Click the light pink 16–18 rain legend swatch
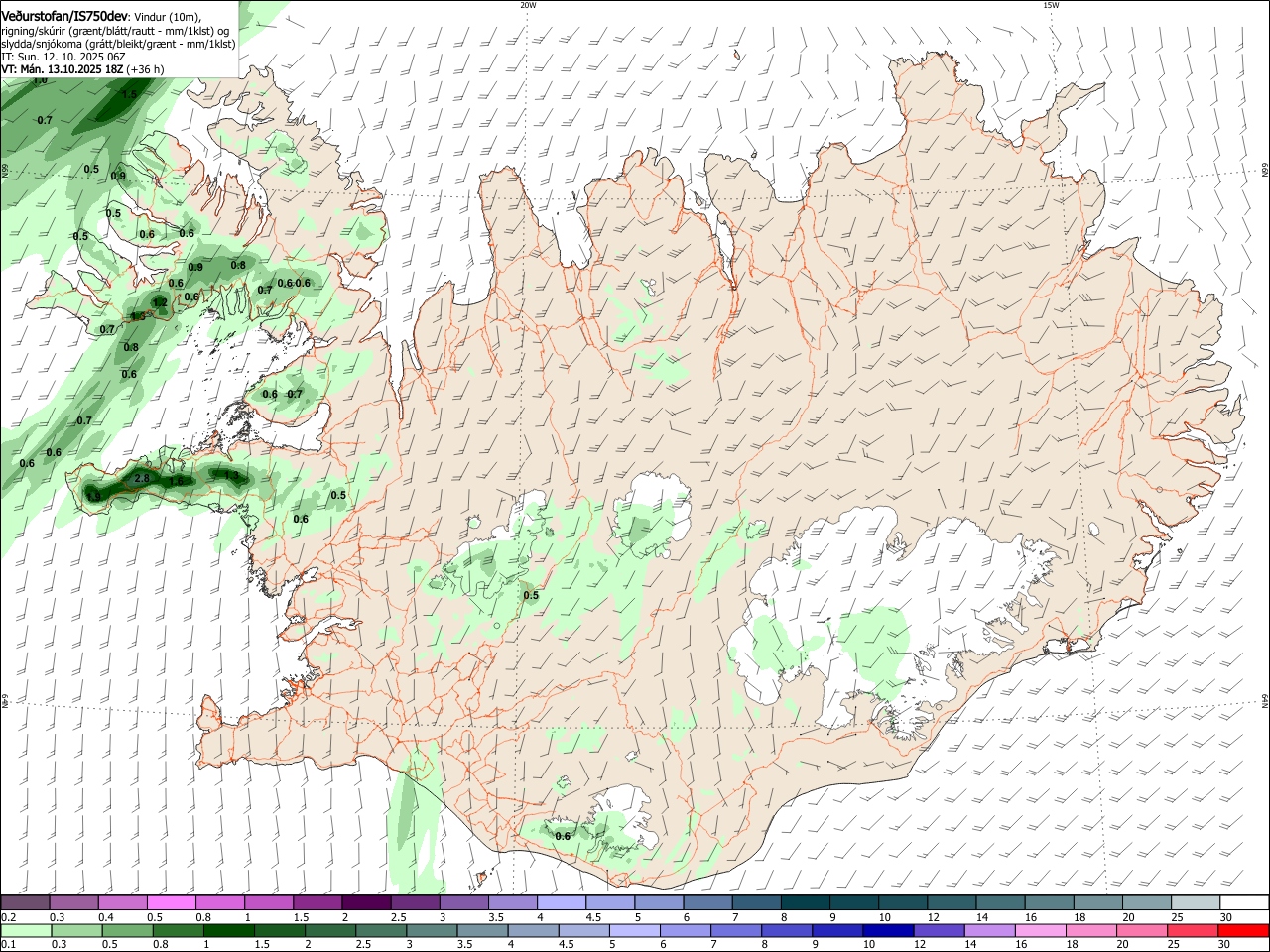 click(x=1041, y=930)
